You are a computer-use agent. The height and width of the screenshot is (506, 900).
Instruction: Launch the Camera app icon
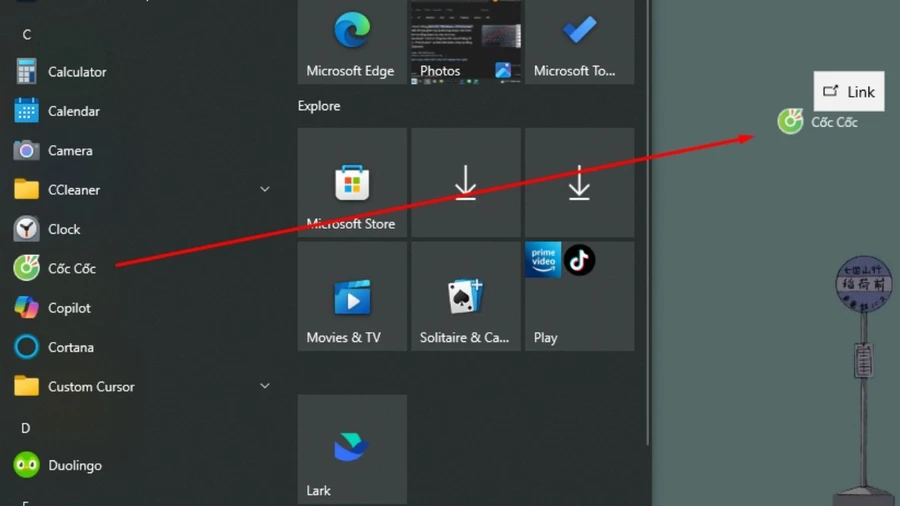26,150
